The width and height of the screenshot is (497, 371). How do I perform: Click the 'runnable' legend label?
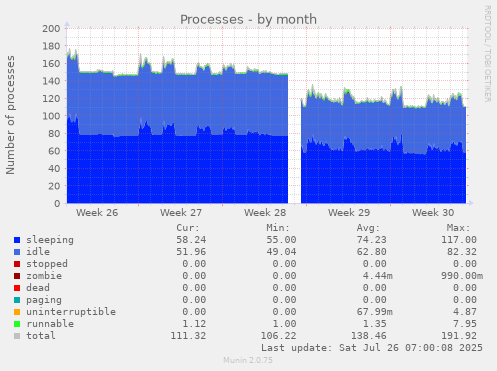click(50, 324)
